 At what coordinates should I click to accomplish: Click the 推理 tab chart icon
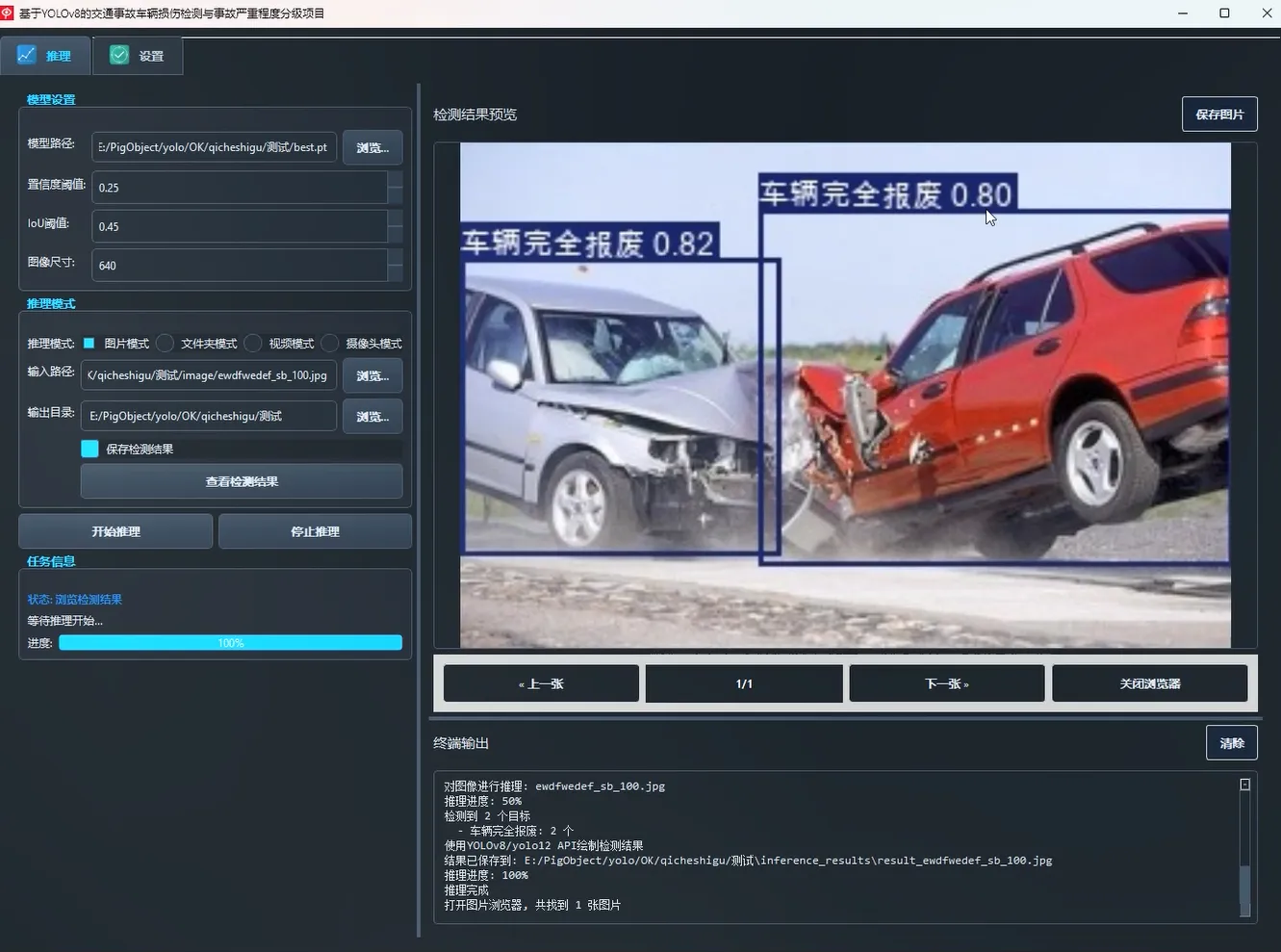[x=26, y=55]
